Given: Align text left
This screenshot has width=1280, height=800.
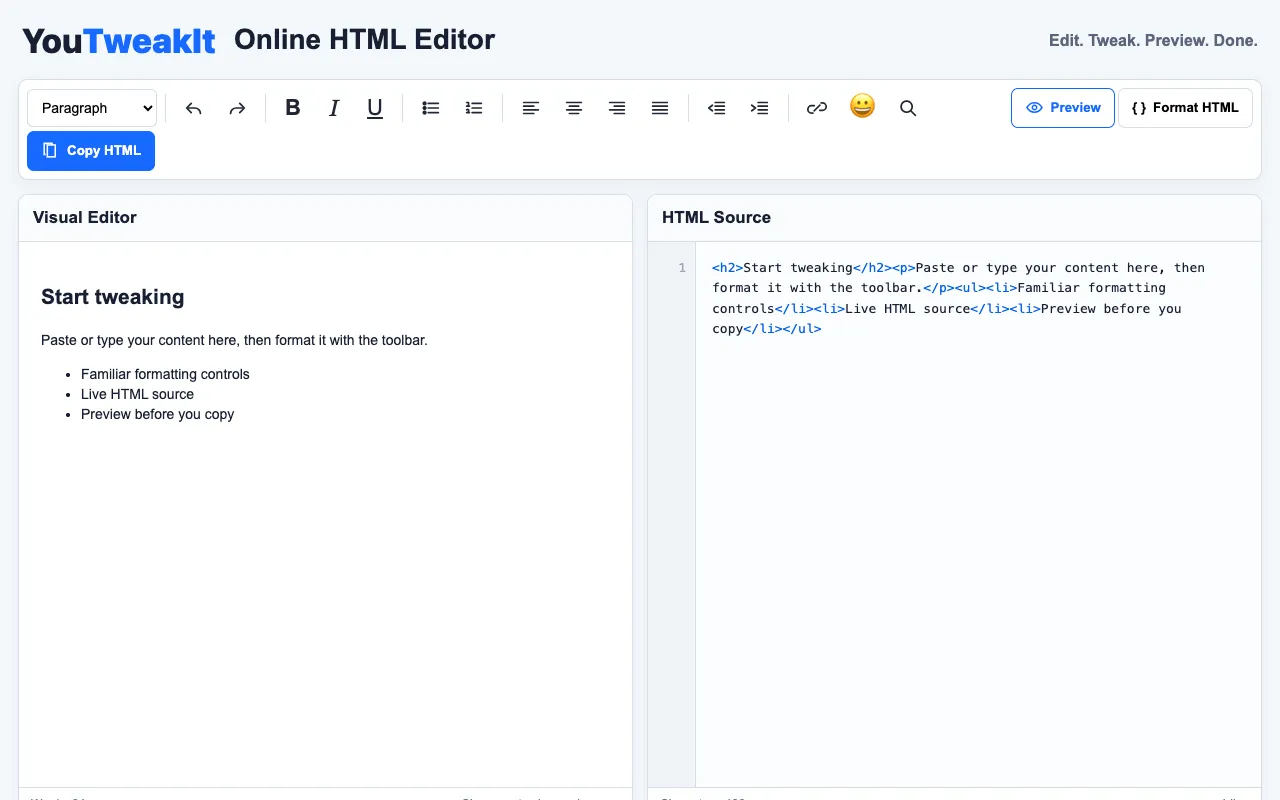Looking at the screenshot, I should point(531,108).
